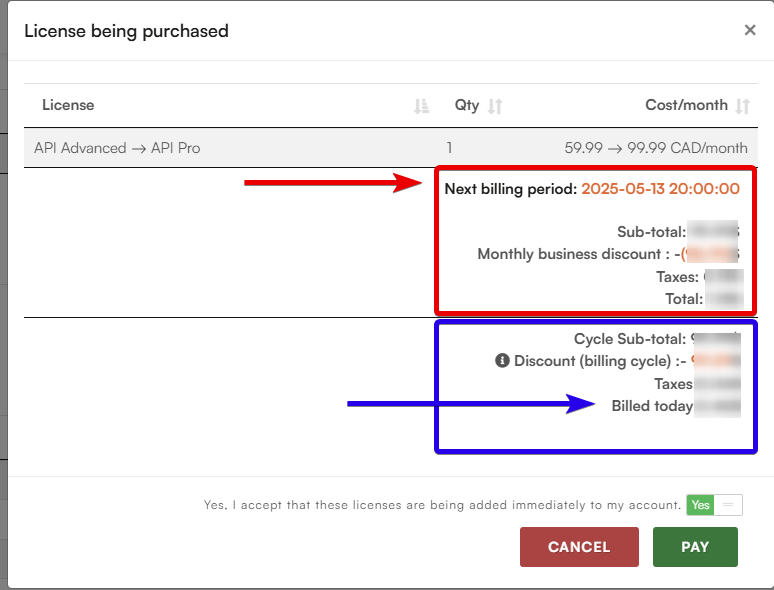Click the Cost/month column header label

tap(686, 105)
